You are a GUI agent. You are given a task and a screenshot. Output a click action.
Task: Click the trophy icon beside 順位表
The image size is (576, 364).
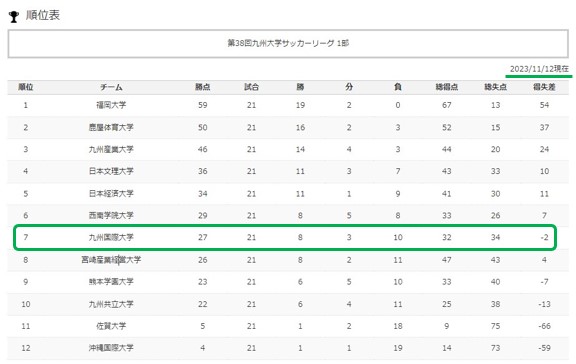tap(14, 17)
